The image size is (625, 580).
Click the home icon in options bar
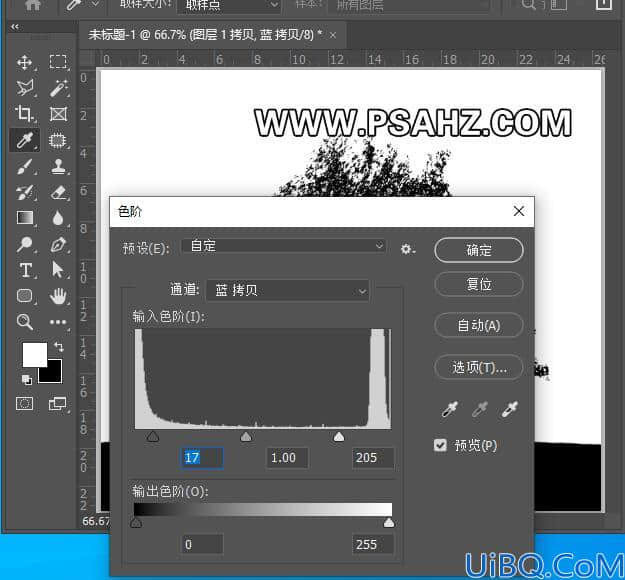point(33,4)
